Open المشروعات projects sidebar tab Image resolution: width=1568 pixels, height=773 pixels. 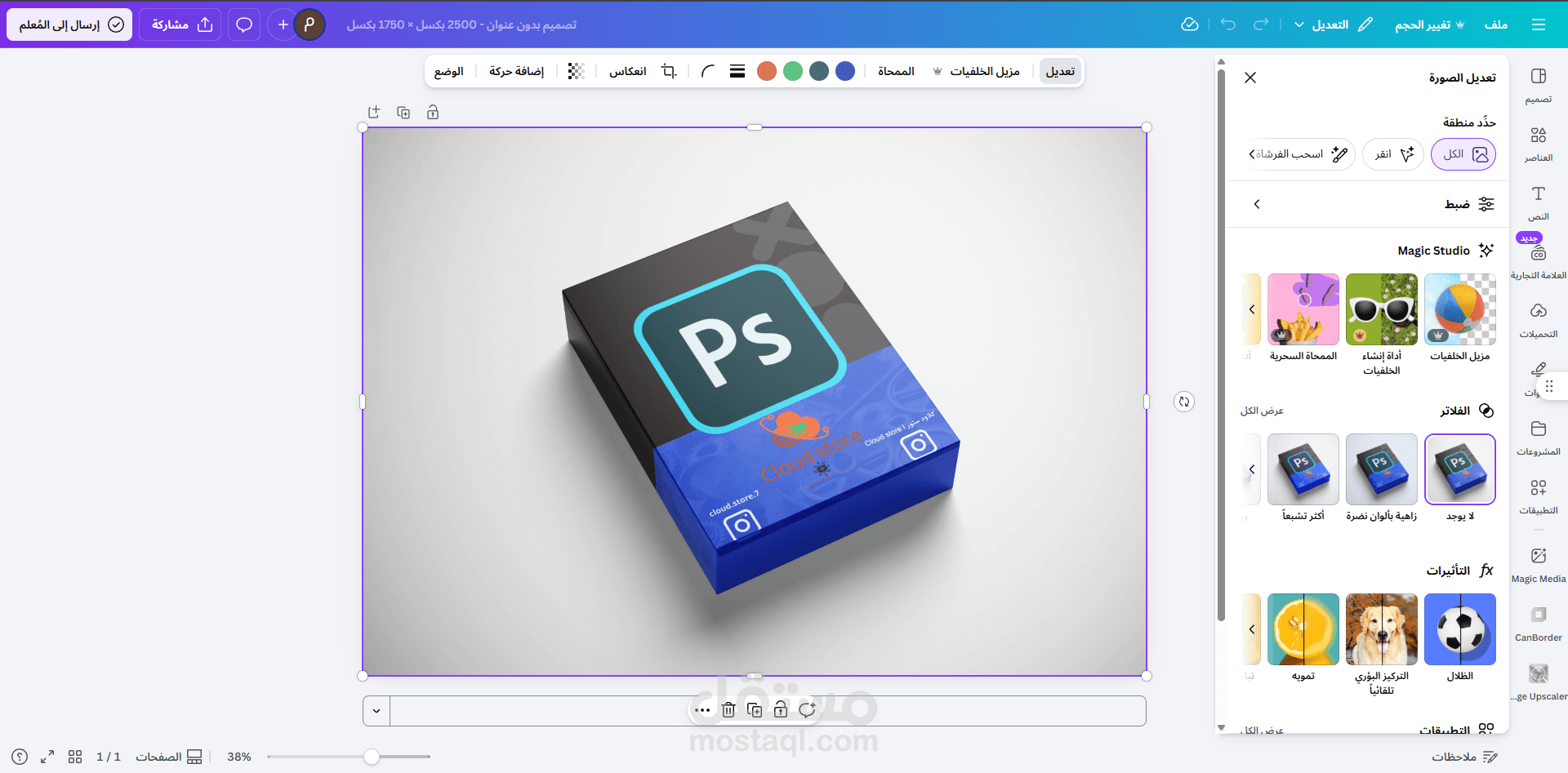(x=1539, y=438)
